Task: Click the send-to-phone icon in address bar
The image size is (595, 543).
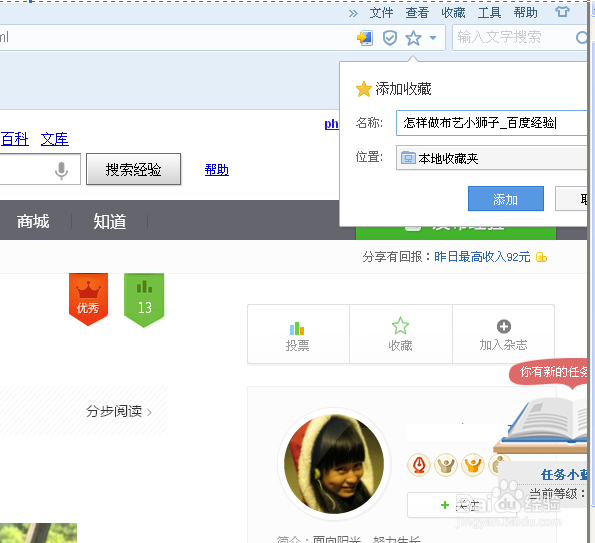Action: click(365, 38)
